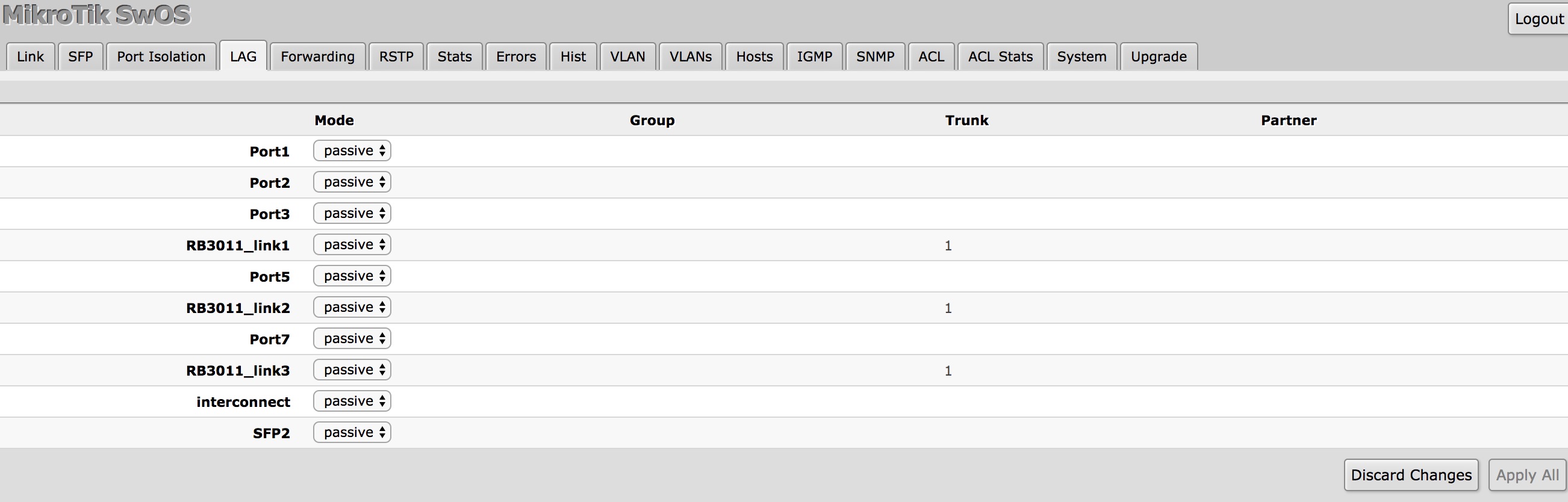Open the interconnect port mode dropdown
The height and width of the screenshot is (502, 1568).
point(352,401)
